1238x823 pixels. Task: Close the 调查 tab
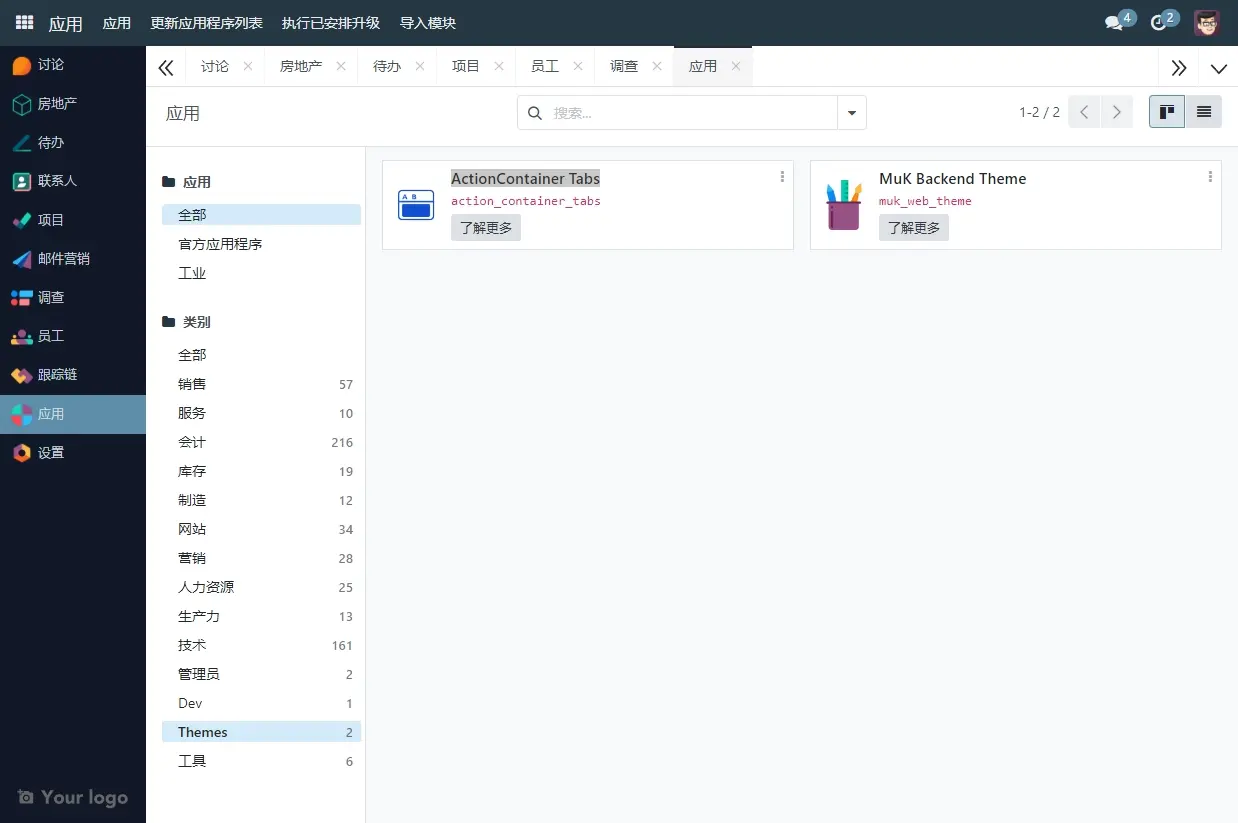[657, 66]
